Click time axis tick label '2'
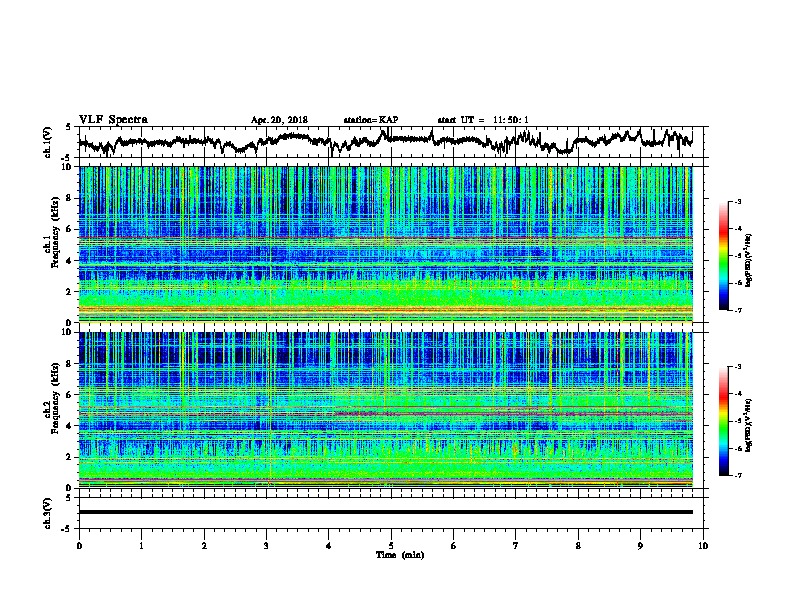 coord(204,545)
